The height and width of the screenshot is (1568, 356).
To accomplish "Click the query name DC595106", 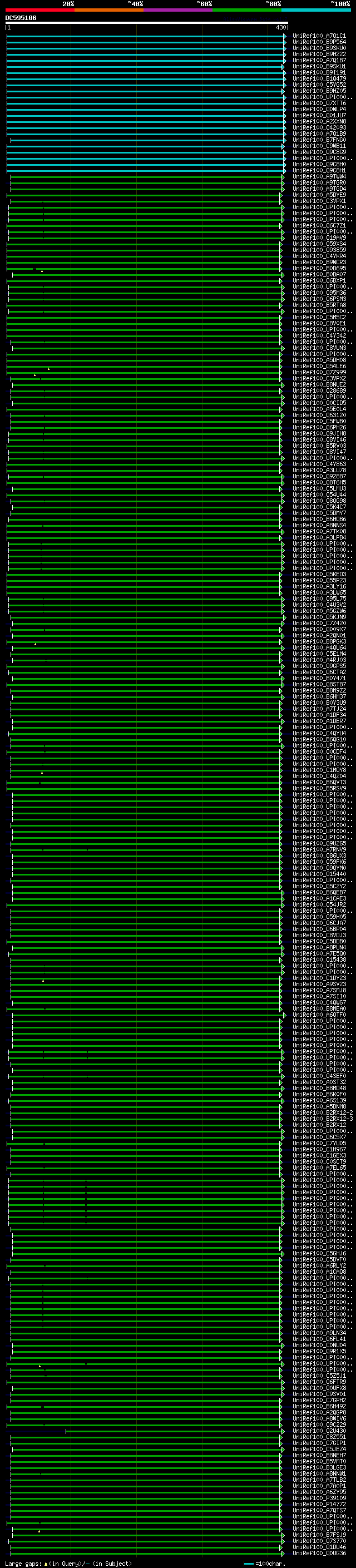I will 21,18.
